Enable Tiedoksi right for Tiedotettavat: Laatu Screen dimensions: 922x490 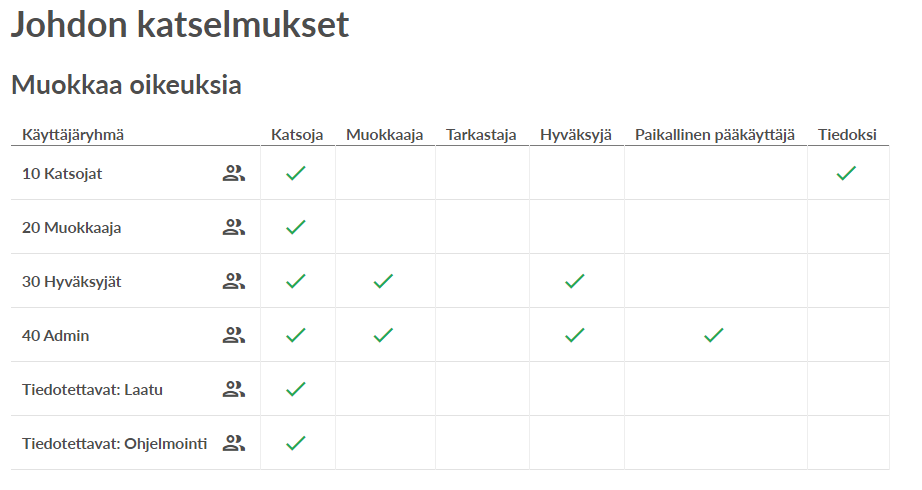[848, 390]
